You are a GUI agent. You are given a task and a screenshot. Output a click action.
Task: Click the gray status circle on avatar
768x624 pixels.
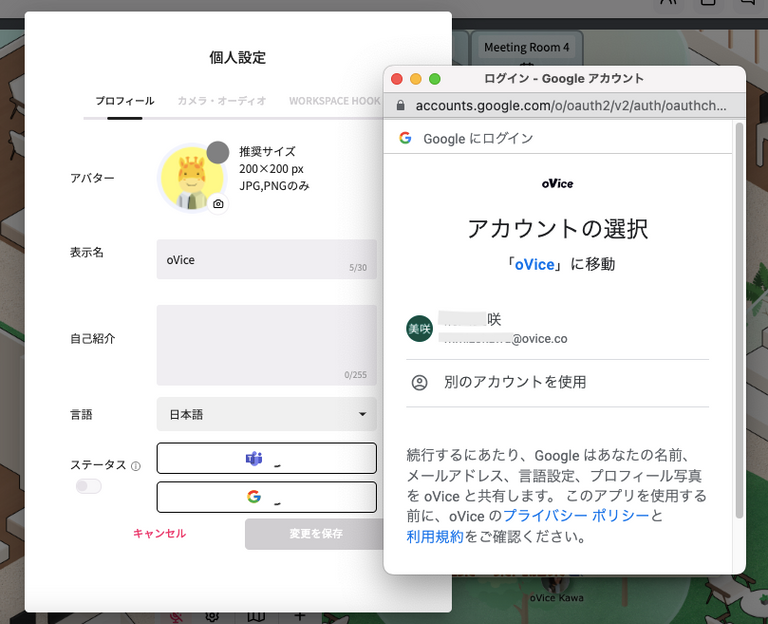(x=217, y=152)
